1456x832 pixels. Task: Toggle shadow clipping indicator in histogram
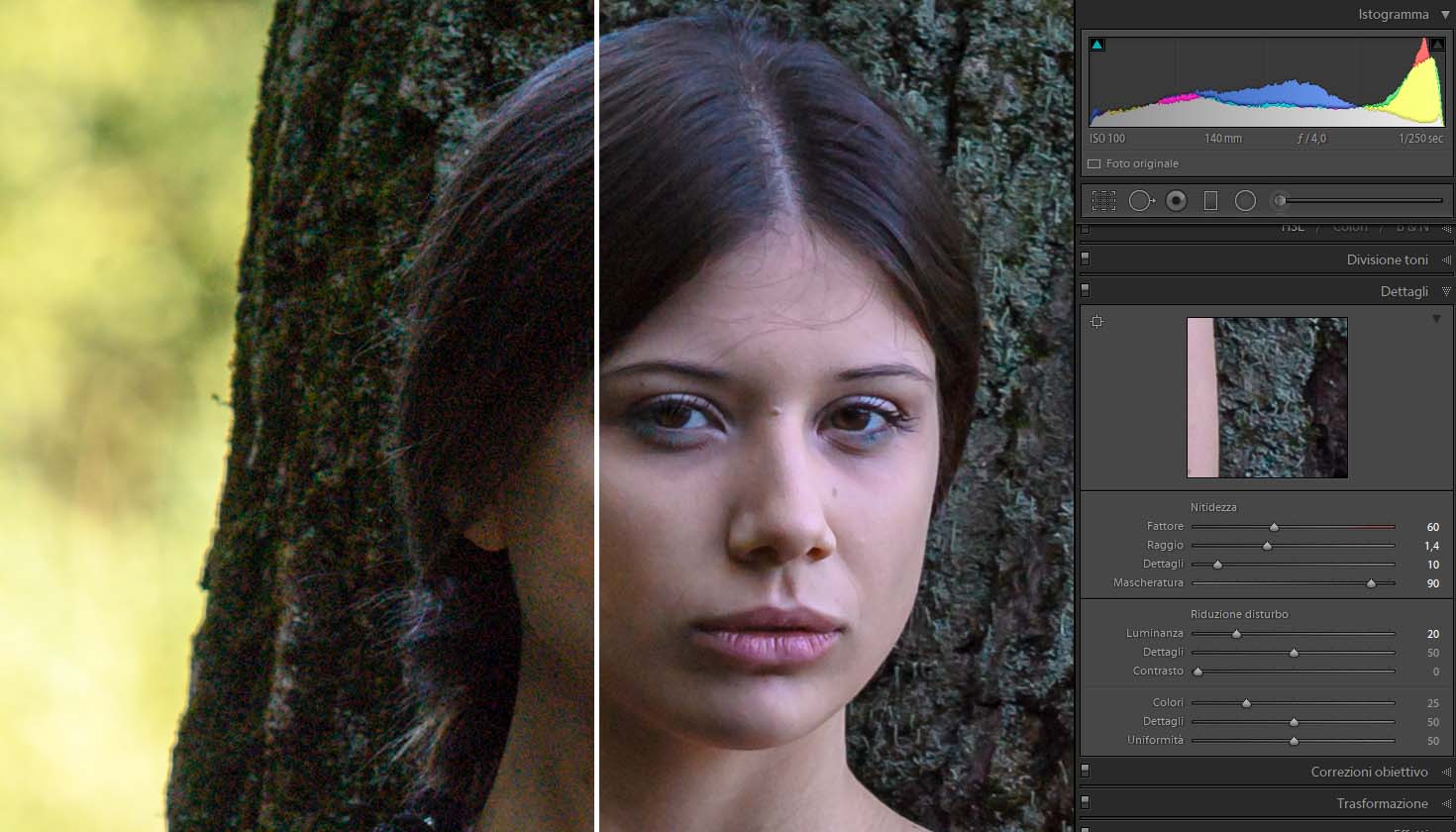[1096, 45]
